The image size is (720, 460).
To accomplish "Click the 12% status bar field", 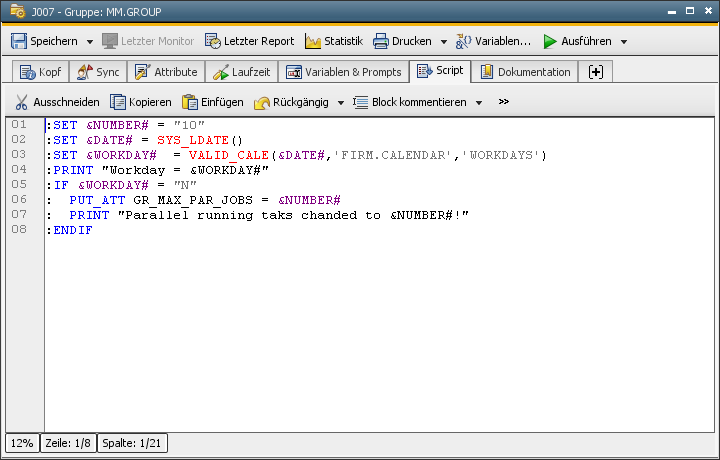I will pyautogui.click(x=22, y=443).
